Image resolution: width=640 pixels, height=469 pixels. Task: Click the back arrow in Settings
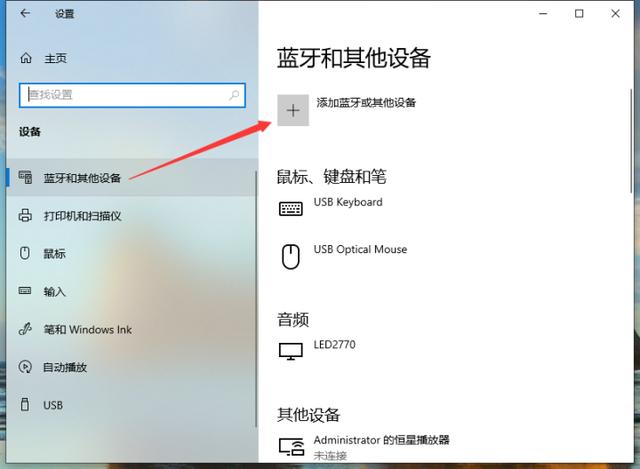coord(25,13)
